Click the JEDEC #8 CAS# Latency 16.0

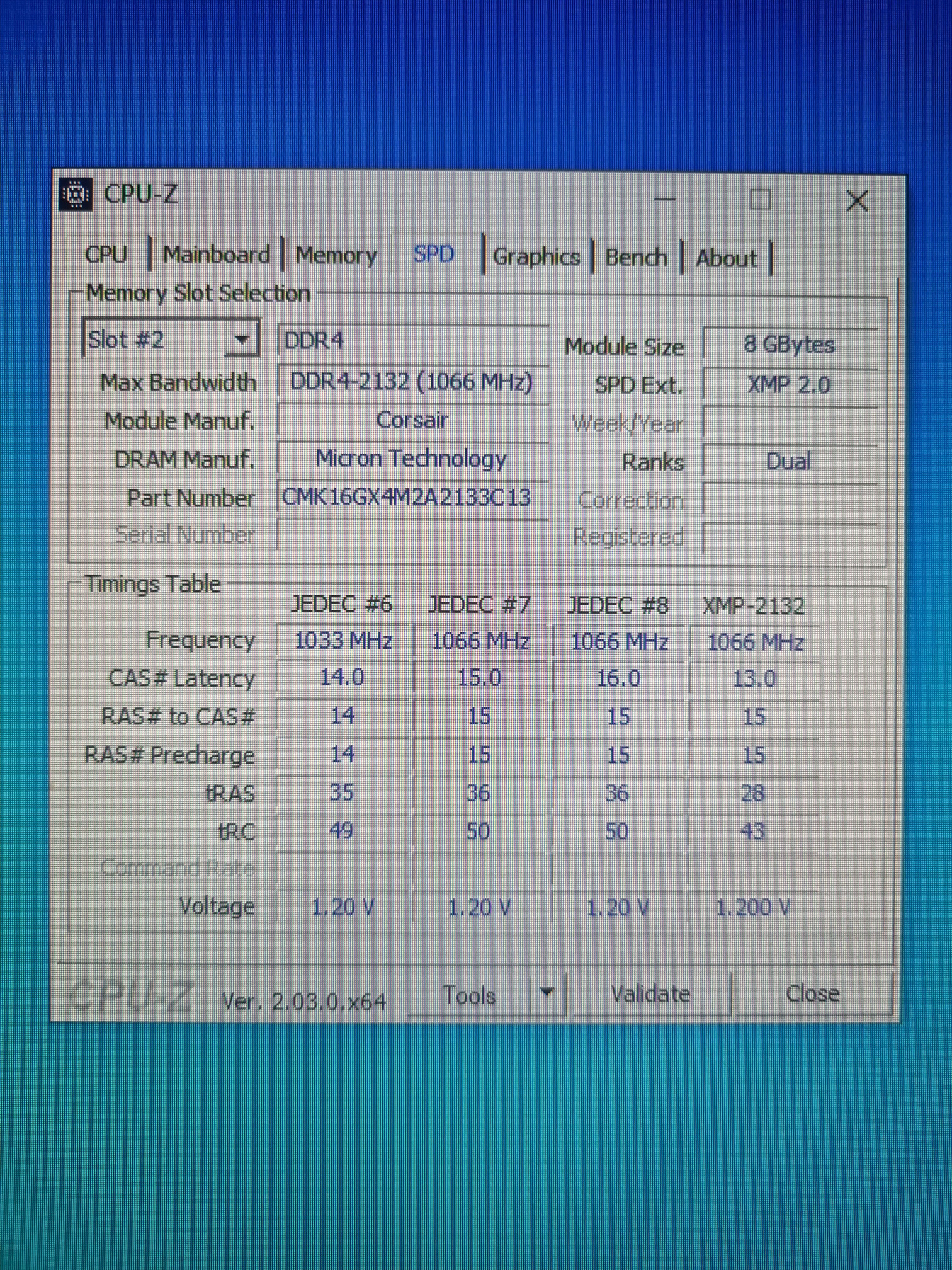[618, 678]
